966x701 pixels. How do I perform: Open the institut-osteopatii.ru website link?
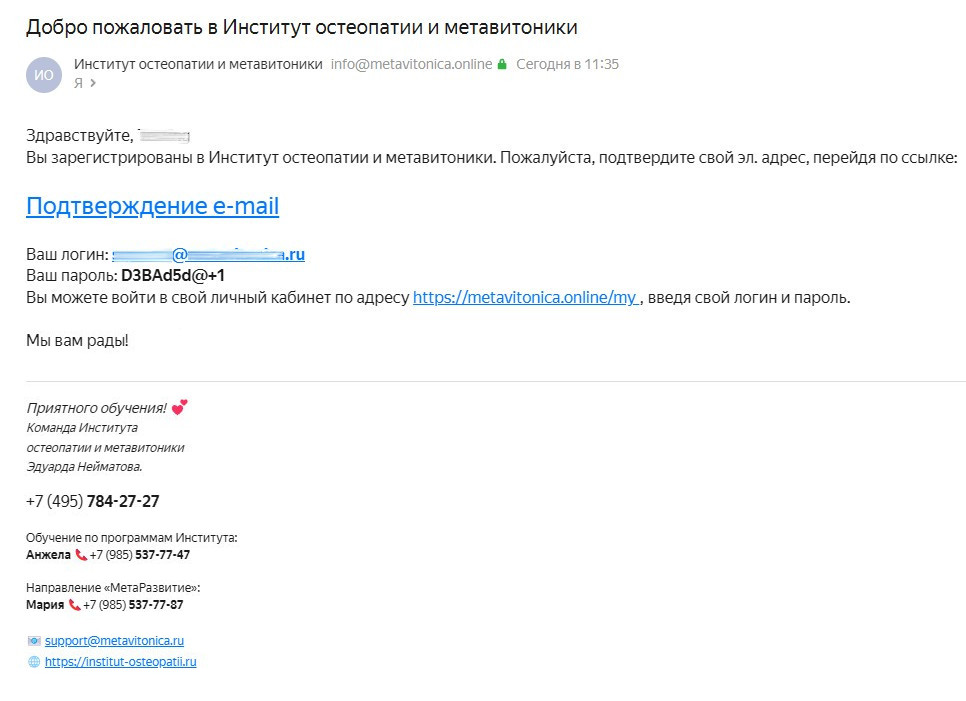pyautogui.click(x=121, y=662)
